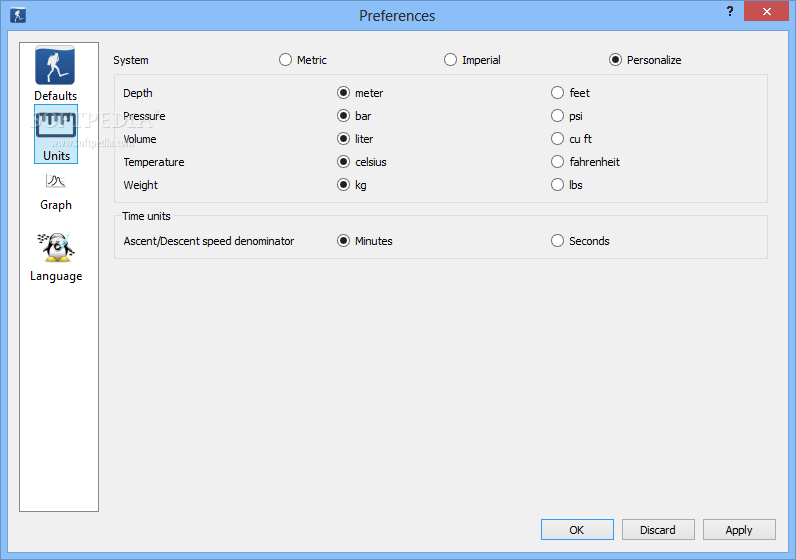The width and height of the screenshot is (796, 560).
Task: Click the Pressure label
Action: click(x=144, y=116)
